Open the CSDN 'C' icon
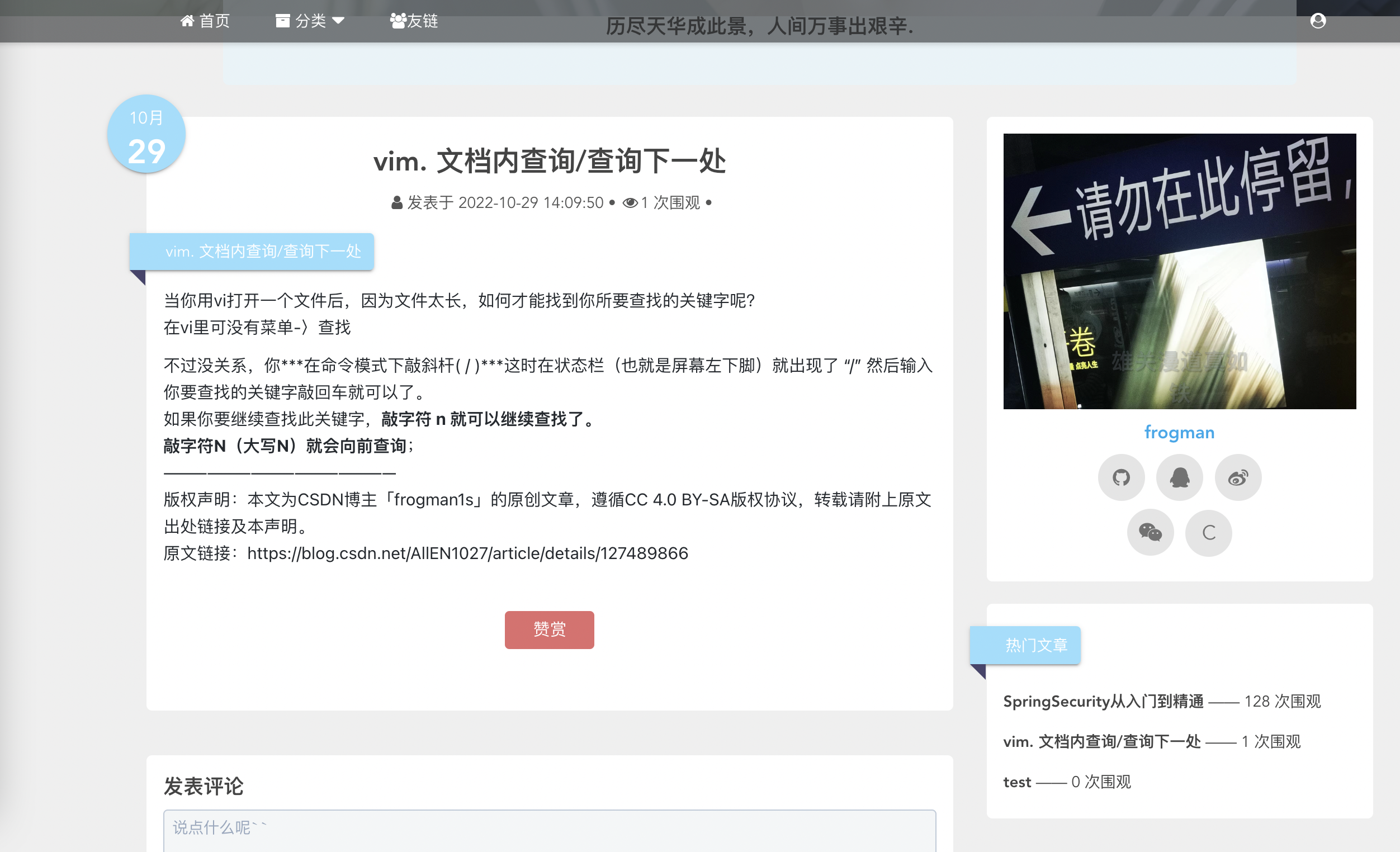This screenshot has height=852, width=1400. point(1209,533)
